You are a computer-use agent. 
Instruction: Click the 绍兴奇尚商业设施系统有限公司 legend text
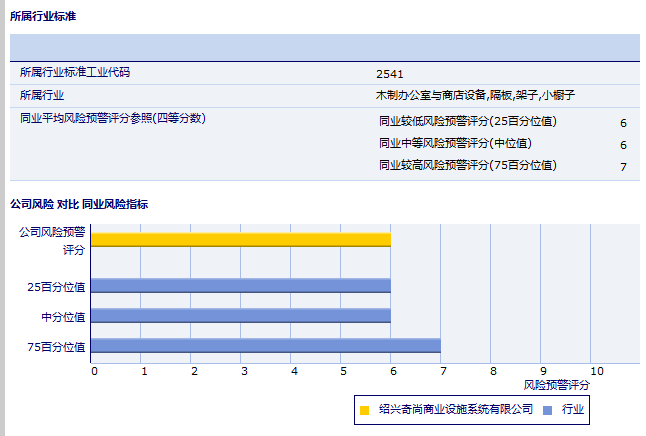tap(454, 410)
